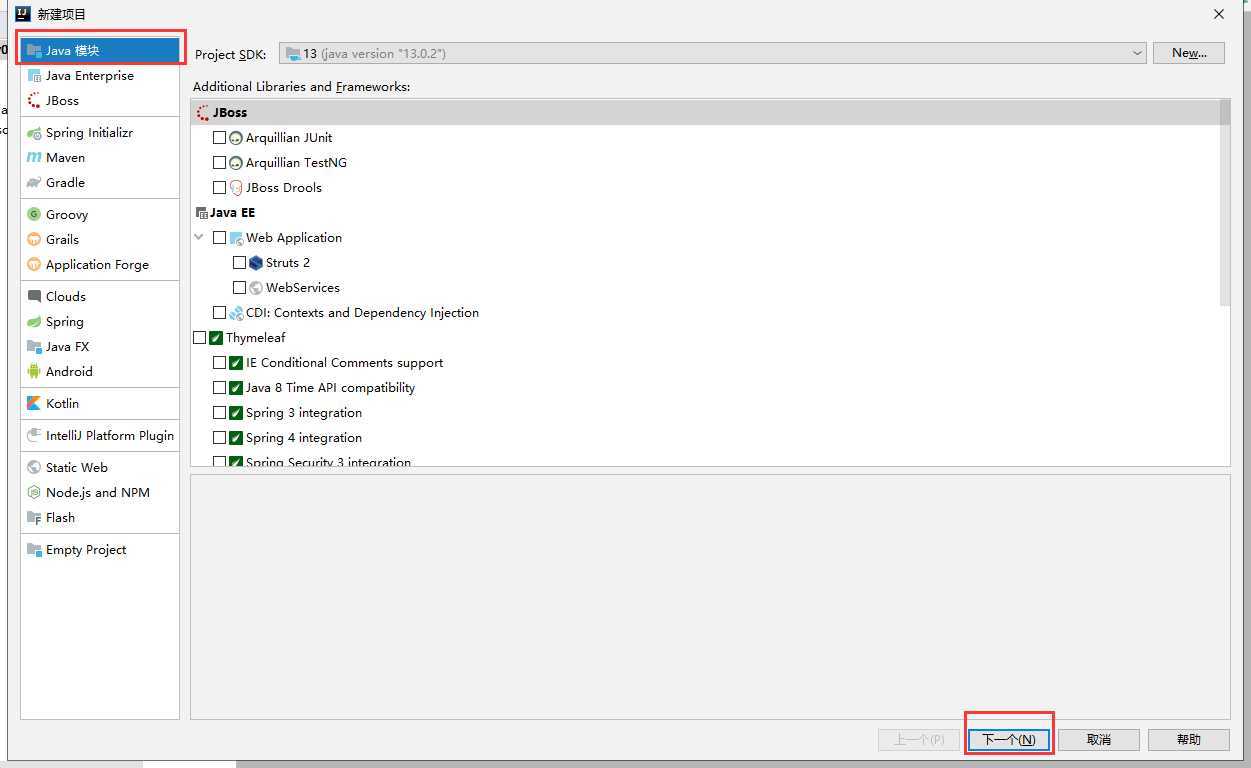Click the 取消 cancel button
The height and width of the screenshot is (768, 1251).
1099,740
